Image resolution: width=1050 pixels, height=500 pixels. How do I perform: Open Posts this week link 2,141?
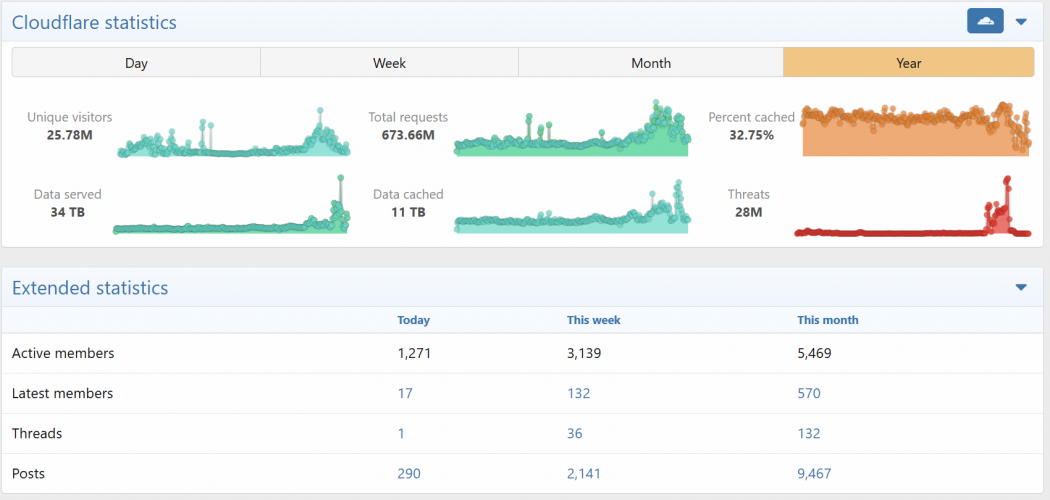tap(583, 473)
